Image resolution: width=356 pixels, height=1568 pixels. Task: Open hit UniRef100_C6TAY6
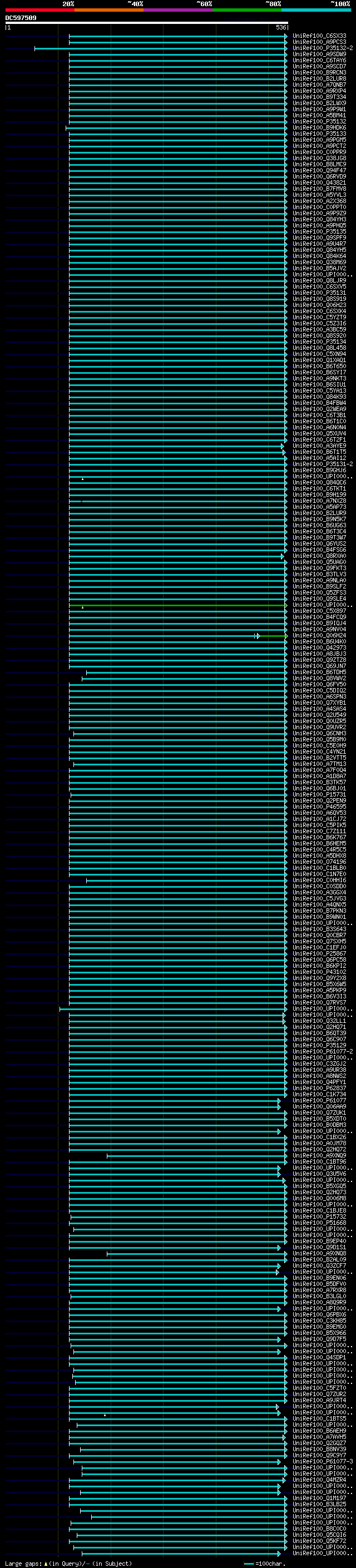click(319, 60)
